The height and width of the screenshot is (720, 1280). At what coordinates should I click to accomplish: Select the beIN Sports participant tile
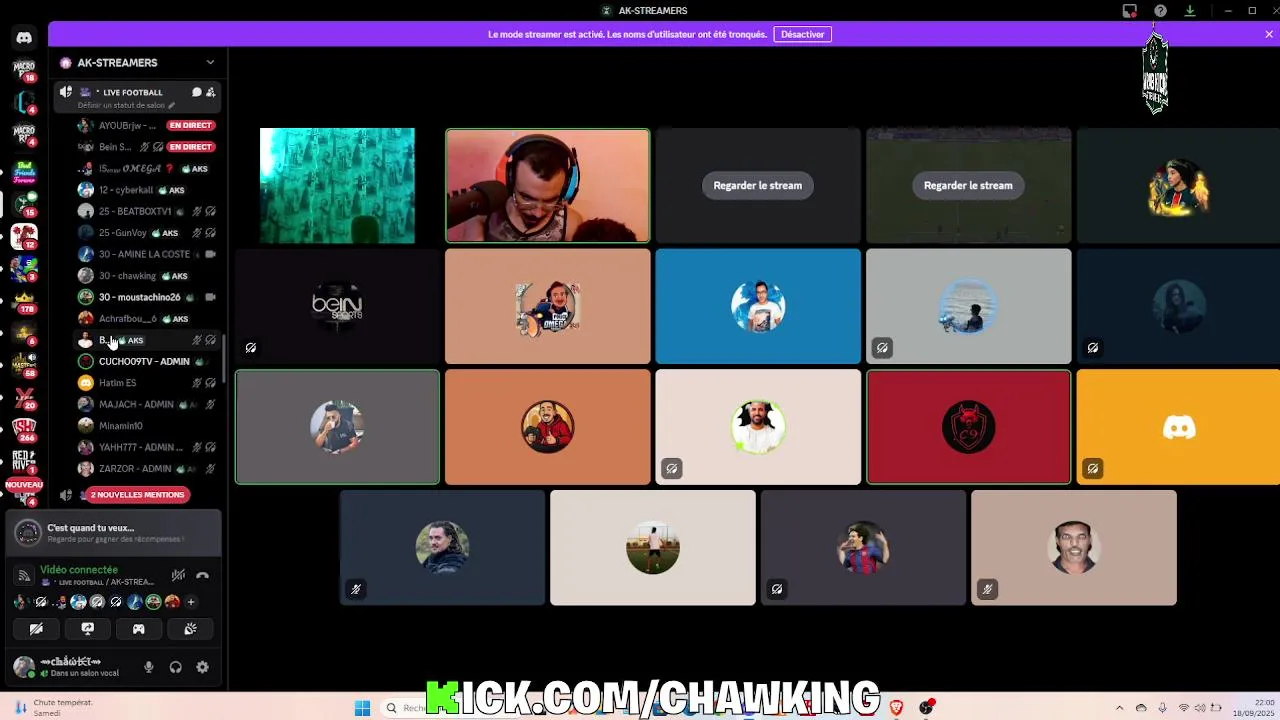tap(337, 306)
